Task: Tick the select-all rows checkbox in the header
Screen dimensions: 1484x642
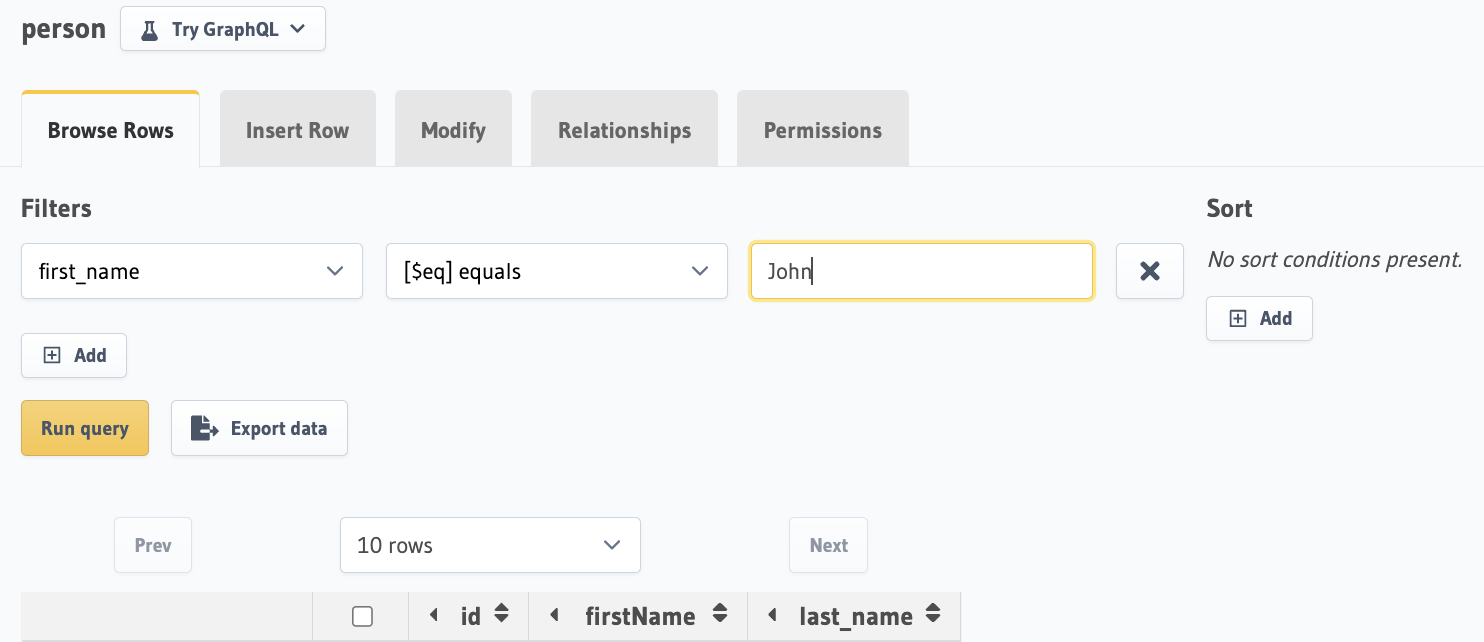Action: tap(363, 616)
